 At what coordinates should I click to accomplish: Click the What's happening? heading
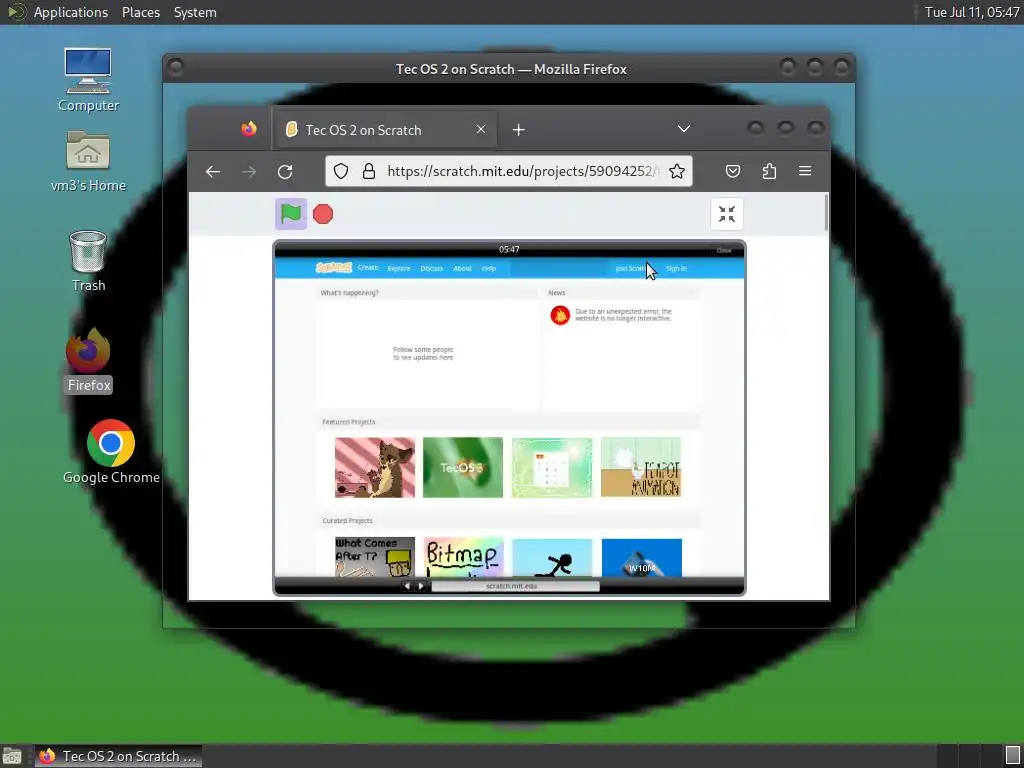click(x=349, y=293)
